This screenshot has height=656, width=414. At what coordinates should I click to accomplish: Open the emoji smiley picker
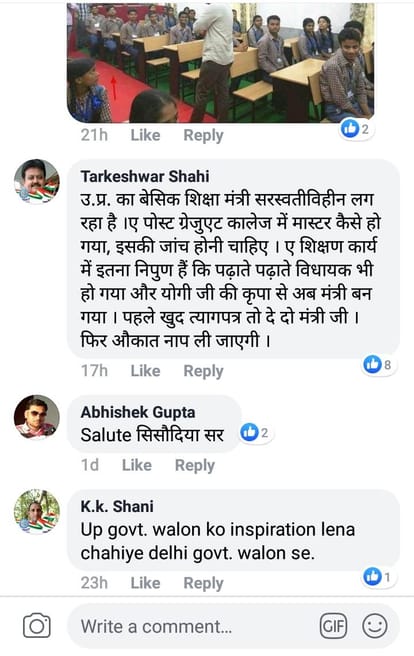pos(375,626)
